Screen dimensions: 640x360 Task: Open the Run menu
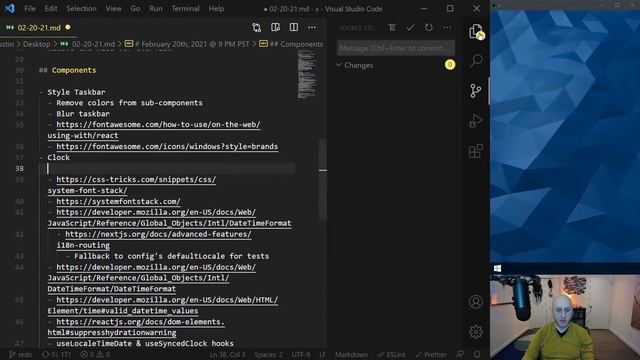156,9
